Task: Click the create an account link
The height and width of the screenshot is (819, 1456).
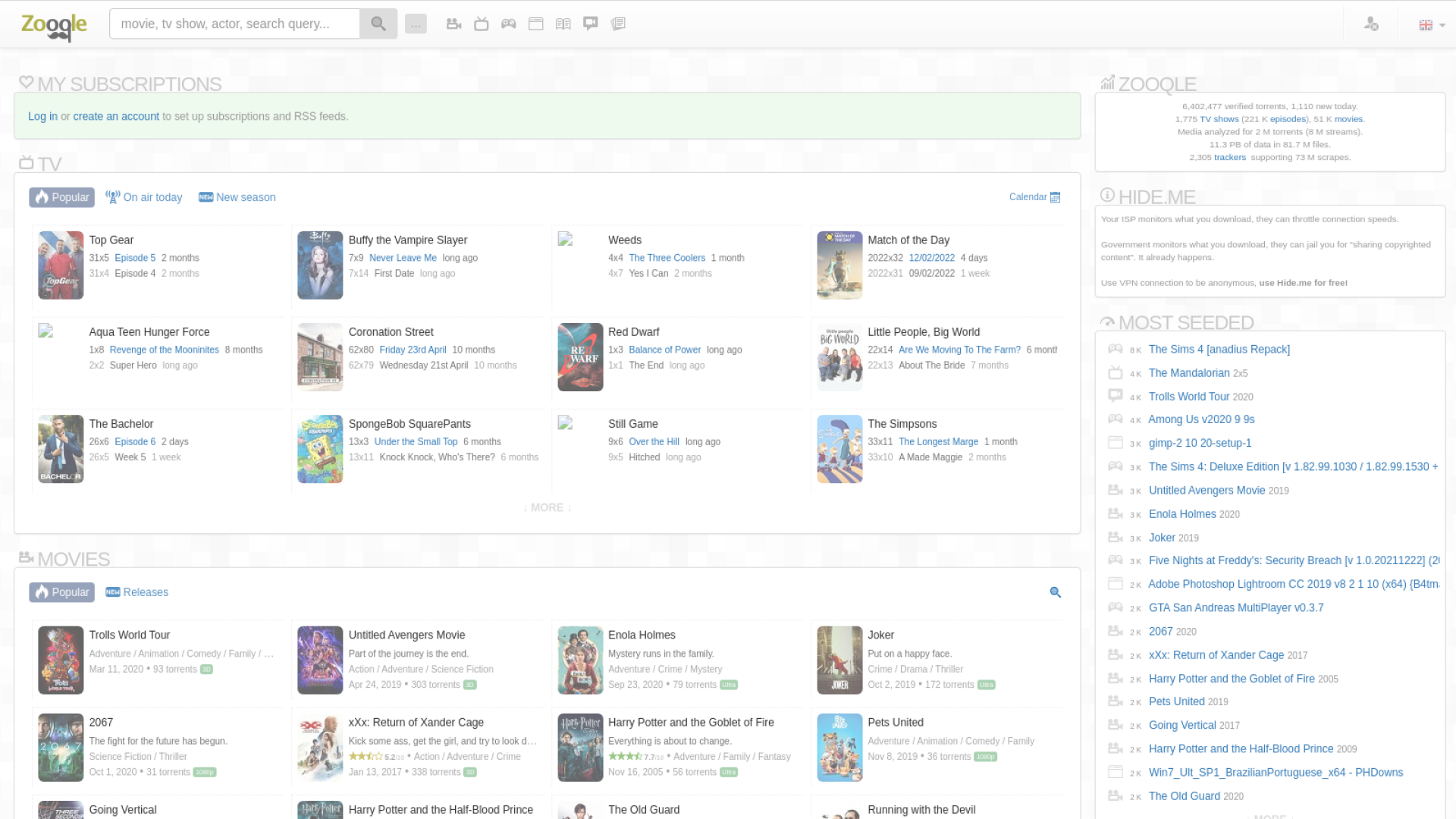Action: 116,116
